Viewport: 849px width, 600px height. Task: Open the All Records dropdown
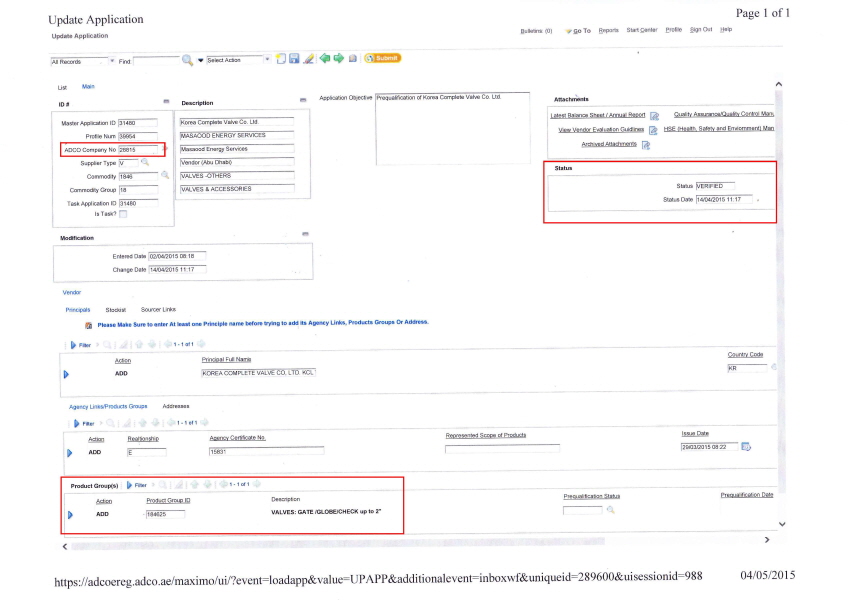click(x=111, y=61)
